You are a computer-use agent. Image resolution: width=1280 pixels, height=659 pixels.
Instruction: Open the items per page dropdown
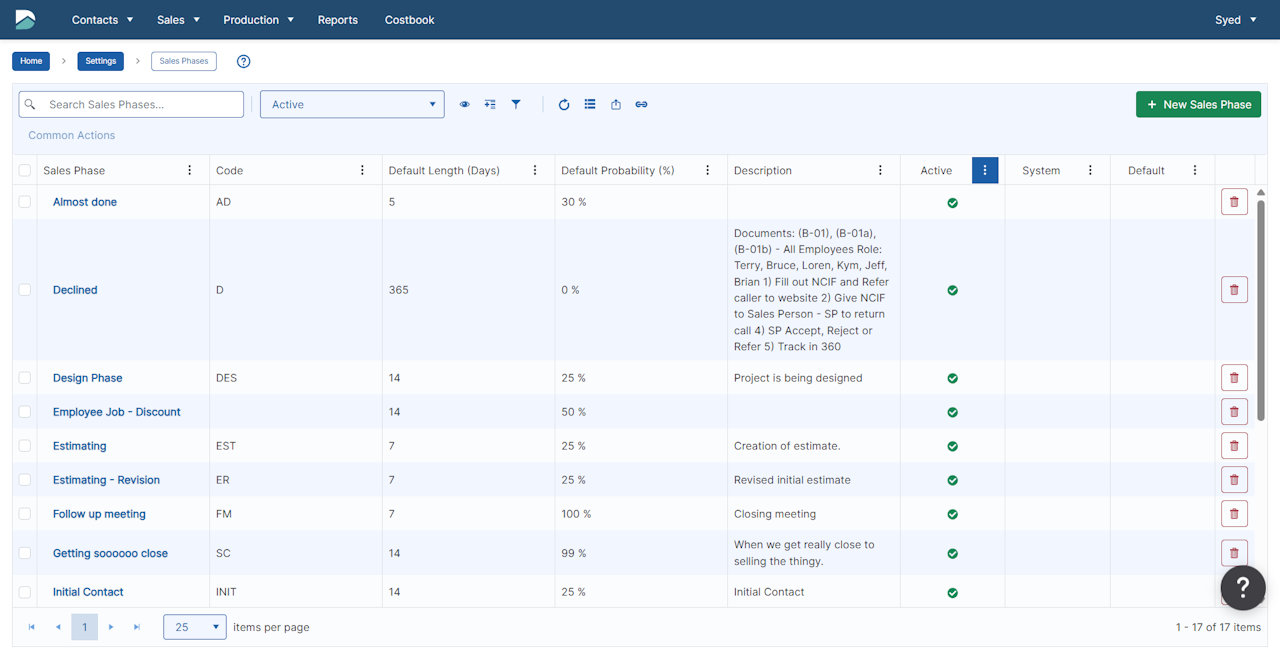(x=195, y=627)
